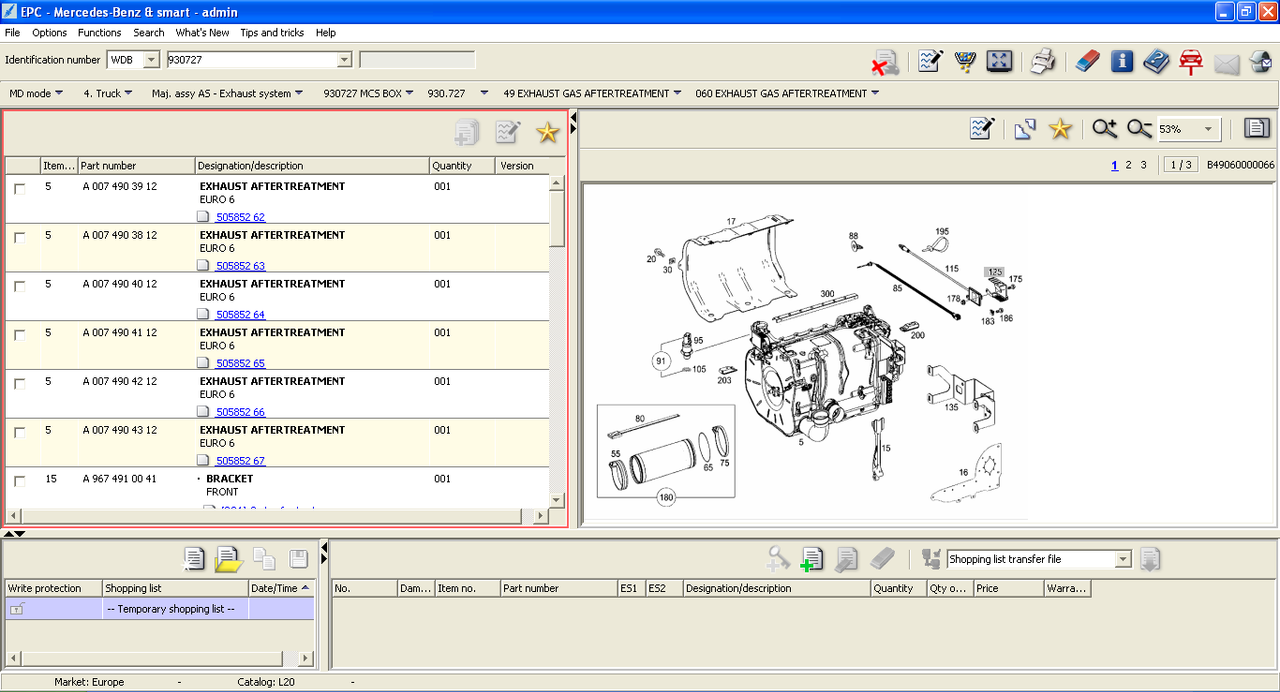This screenshot has width=1280, height=692.
Task: Open the Shopping list transfer file dropdown
Action: pos(1123,559)
